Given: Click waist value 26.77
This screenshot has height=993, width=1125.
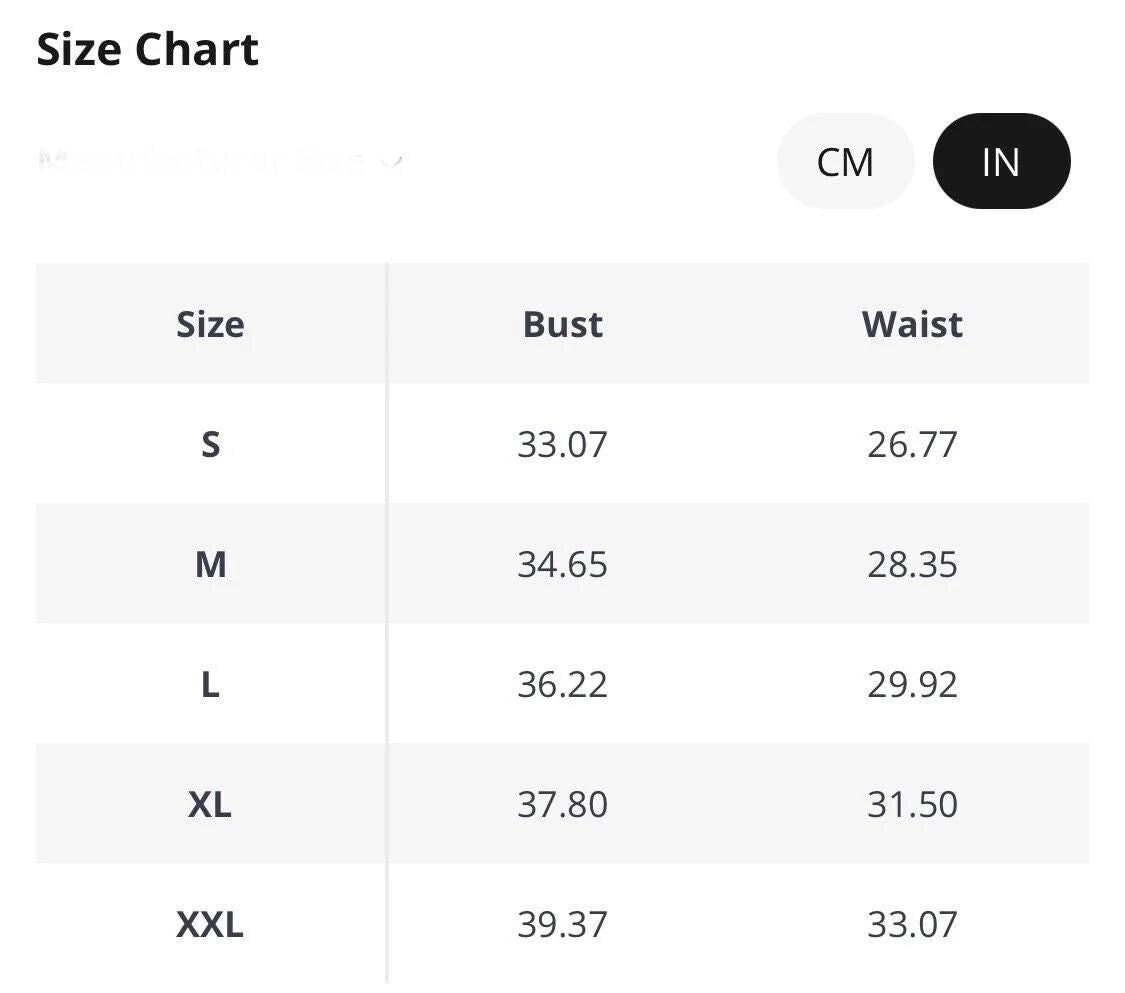Looking at the screenshot, I should (912, 445).
